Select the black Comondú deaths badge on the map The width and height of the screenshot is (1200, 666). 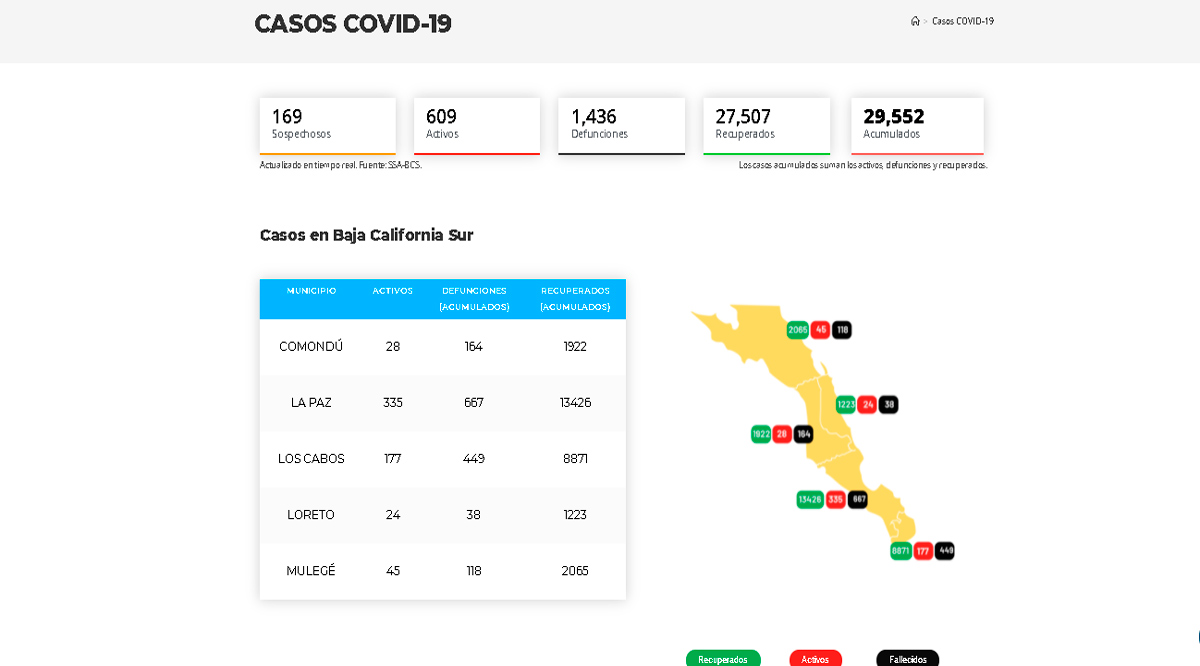[803, 433]
